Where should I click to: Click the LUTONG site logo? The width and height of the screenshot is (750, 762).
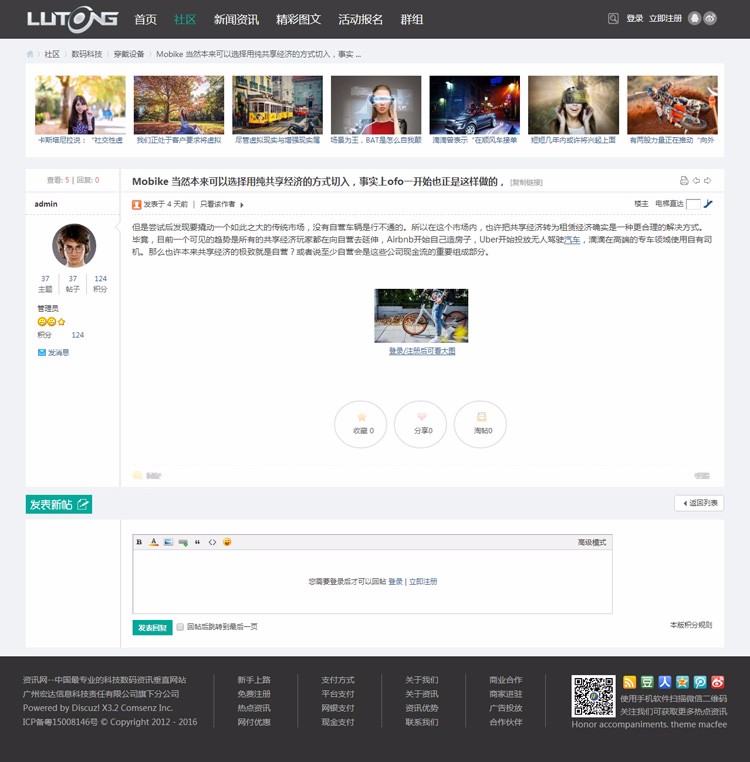click(x=72, y=19)
